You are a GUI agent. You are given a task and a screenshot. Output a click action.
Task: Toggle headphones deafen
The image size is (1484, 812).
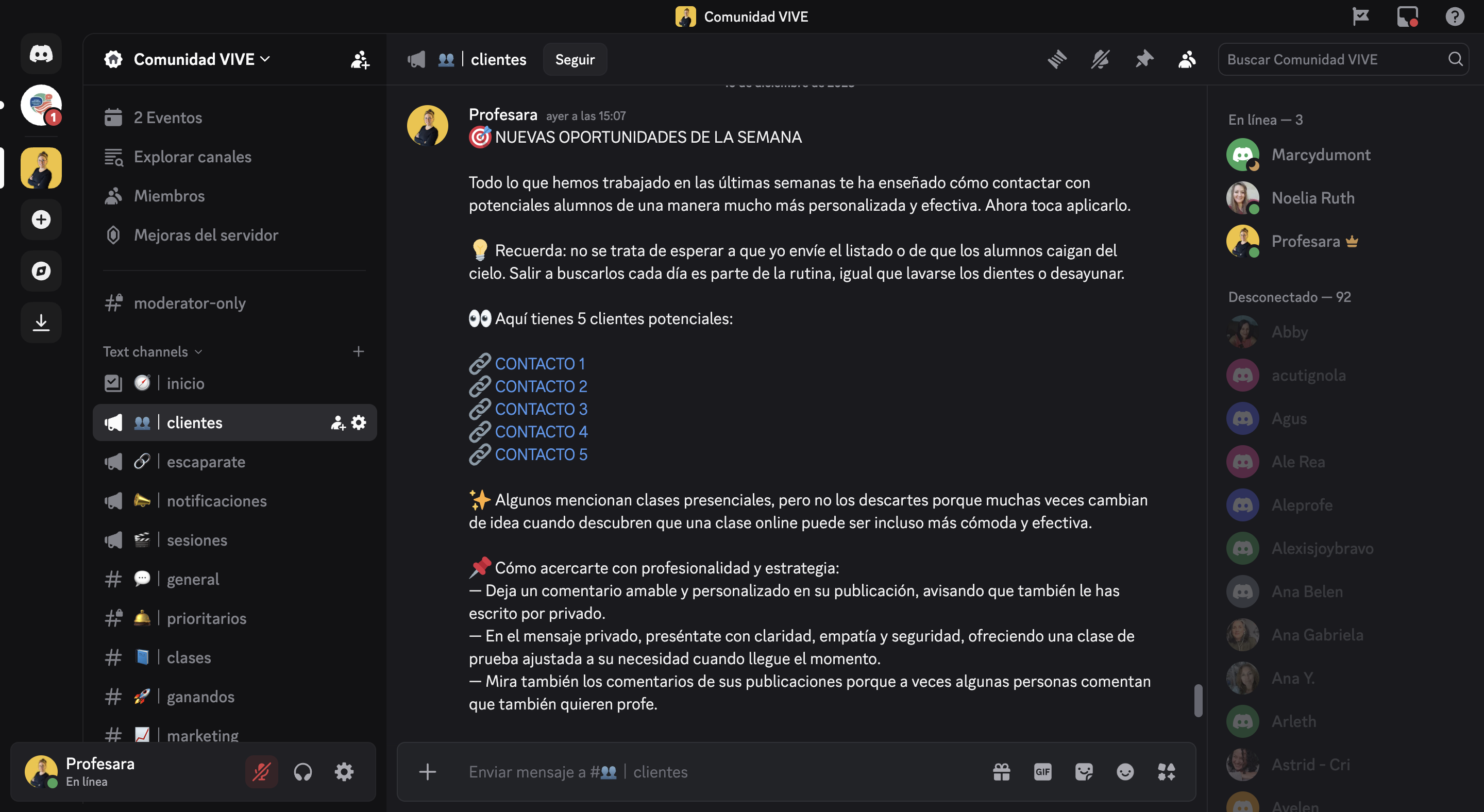point(303,772)
